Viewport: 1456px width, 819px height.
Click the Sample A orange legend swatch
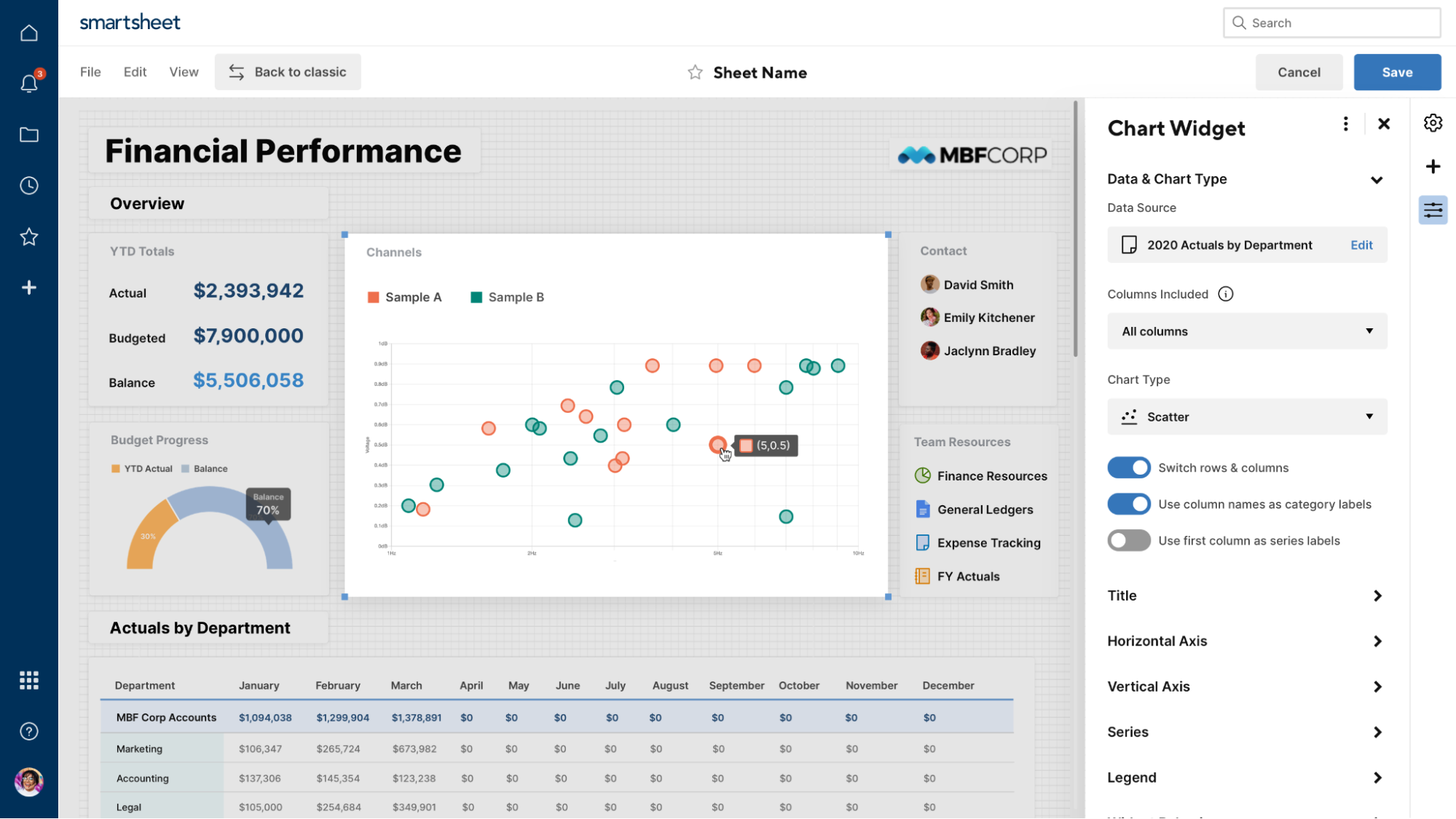click(x=374, y=297)
